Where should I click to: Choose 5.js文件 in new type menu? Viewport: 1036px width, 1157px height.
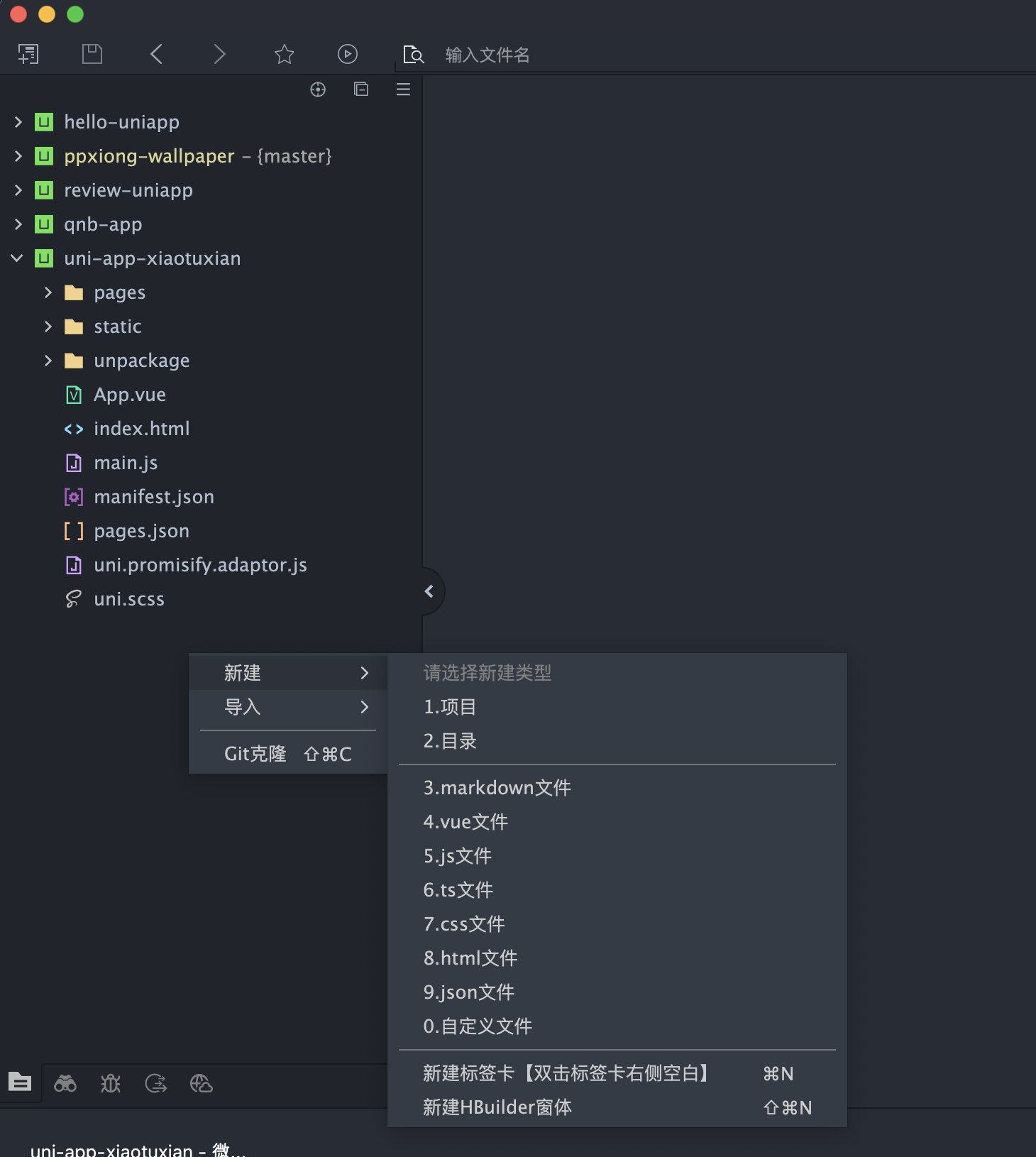[x=617, y=856]
